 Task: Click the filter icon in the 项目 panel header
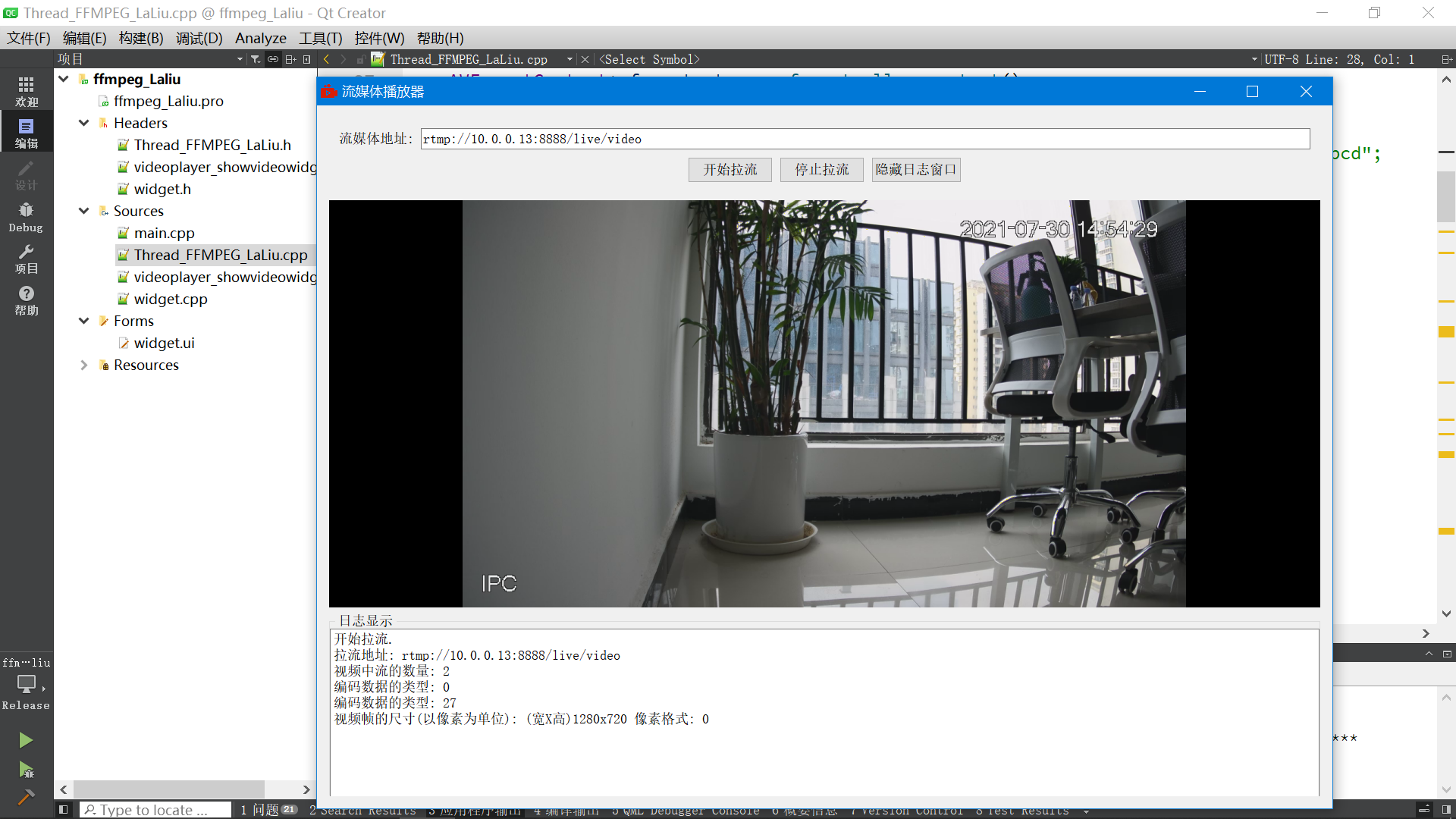(256, 58)
